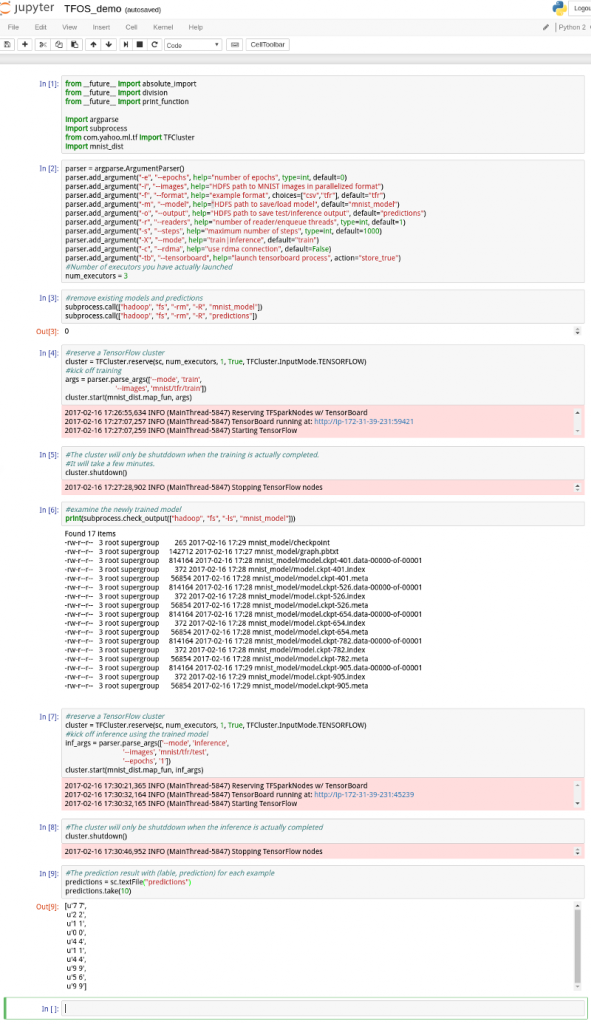Click the model.ckpt-905.meta file row
Screen dimensions: 591x1024
(x=216, y=686)
